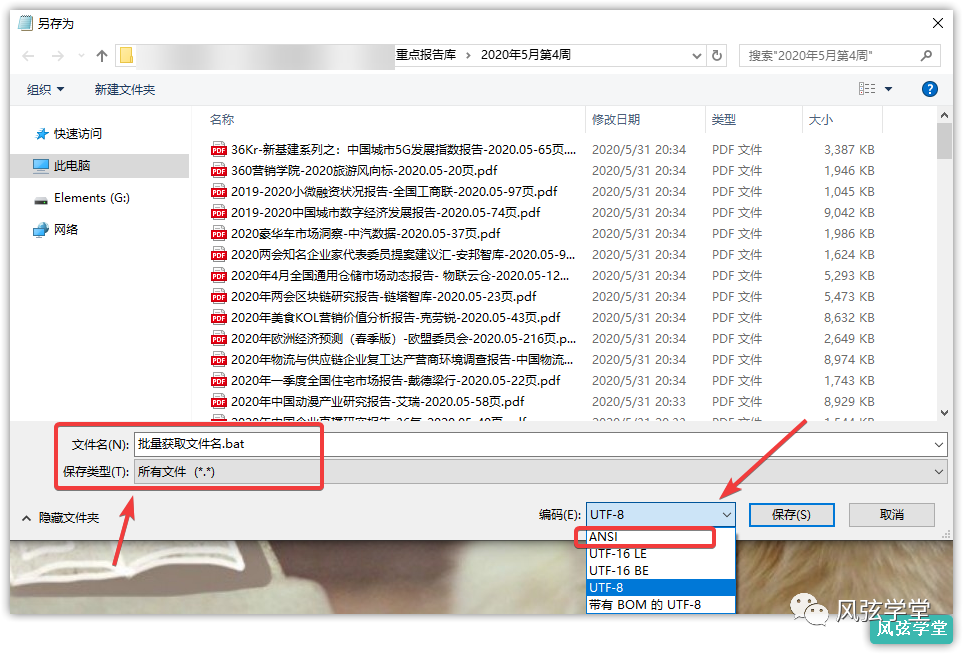Click PDF icon of 360营销学院 file
963x654 pixels.
coord(219,170)
